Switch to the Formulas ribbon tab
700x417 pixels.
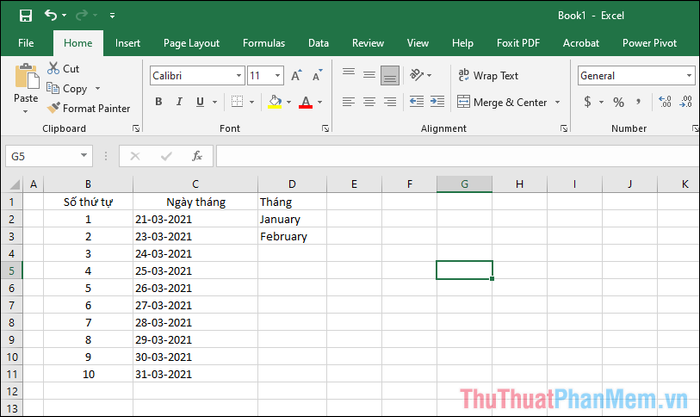point(265,43)
